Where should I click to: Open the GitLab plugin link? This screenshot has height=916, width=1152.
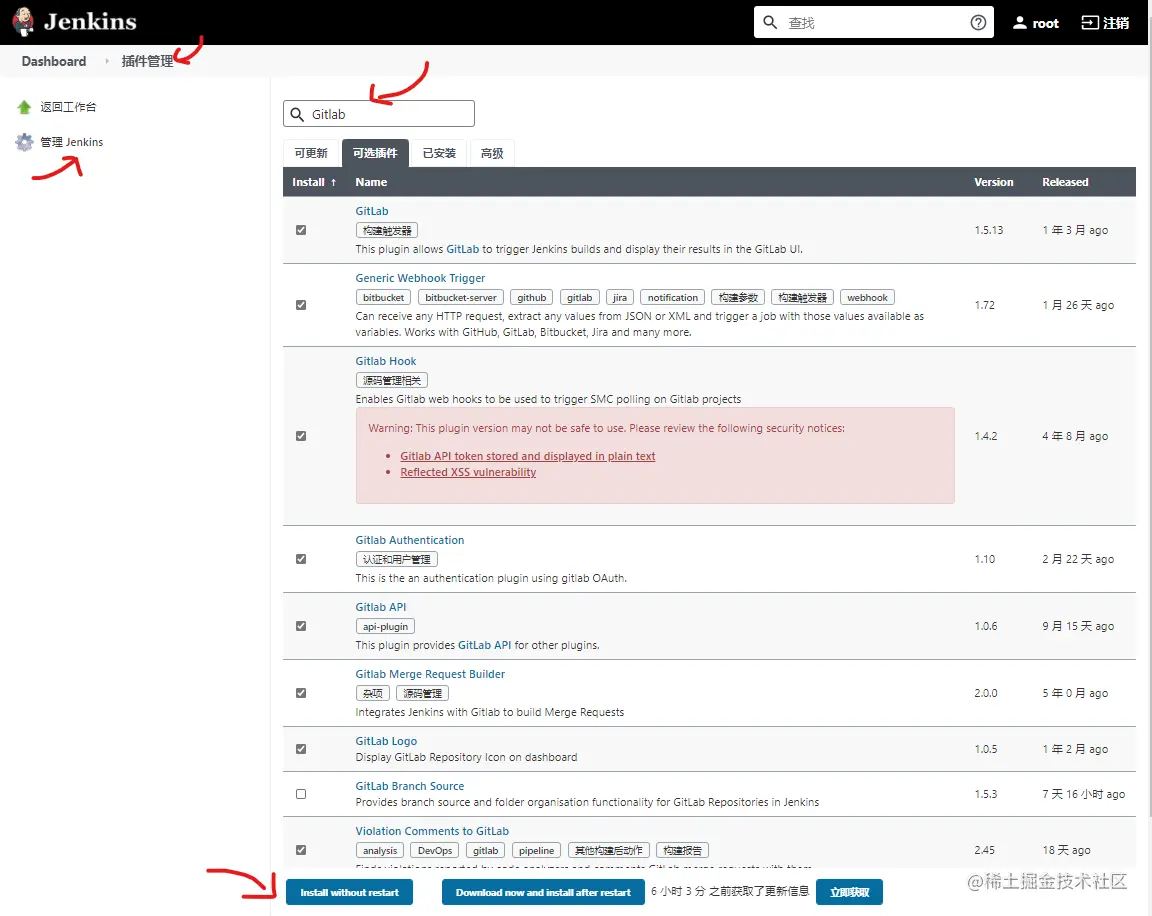[372, 211]
